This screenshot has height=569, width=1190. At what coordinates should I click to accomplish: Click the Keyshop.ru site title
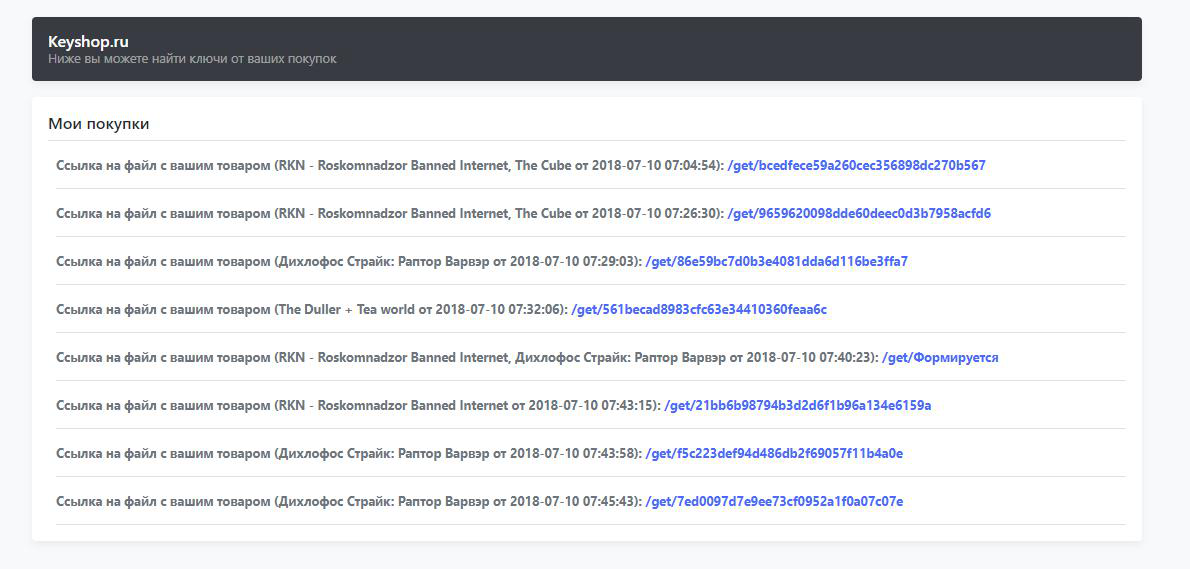[88, 42]
